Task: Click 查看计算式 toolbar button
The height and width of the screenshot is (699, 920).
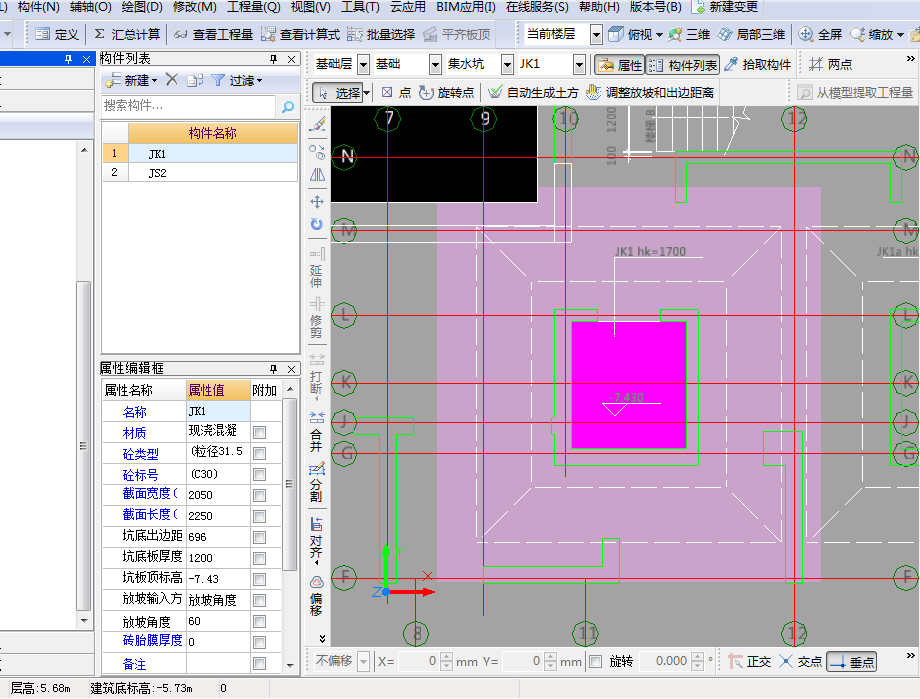Action: pyautogui.click(x=300, y=35)
